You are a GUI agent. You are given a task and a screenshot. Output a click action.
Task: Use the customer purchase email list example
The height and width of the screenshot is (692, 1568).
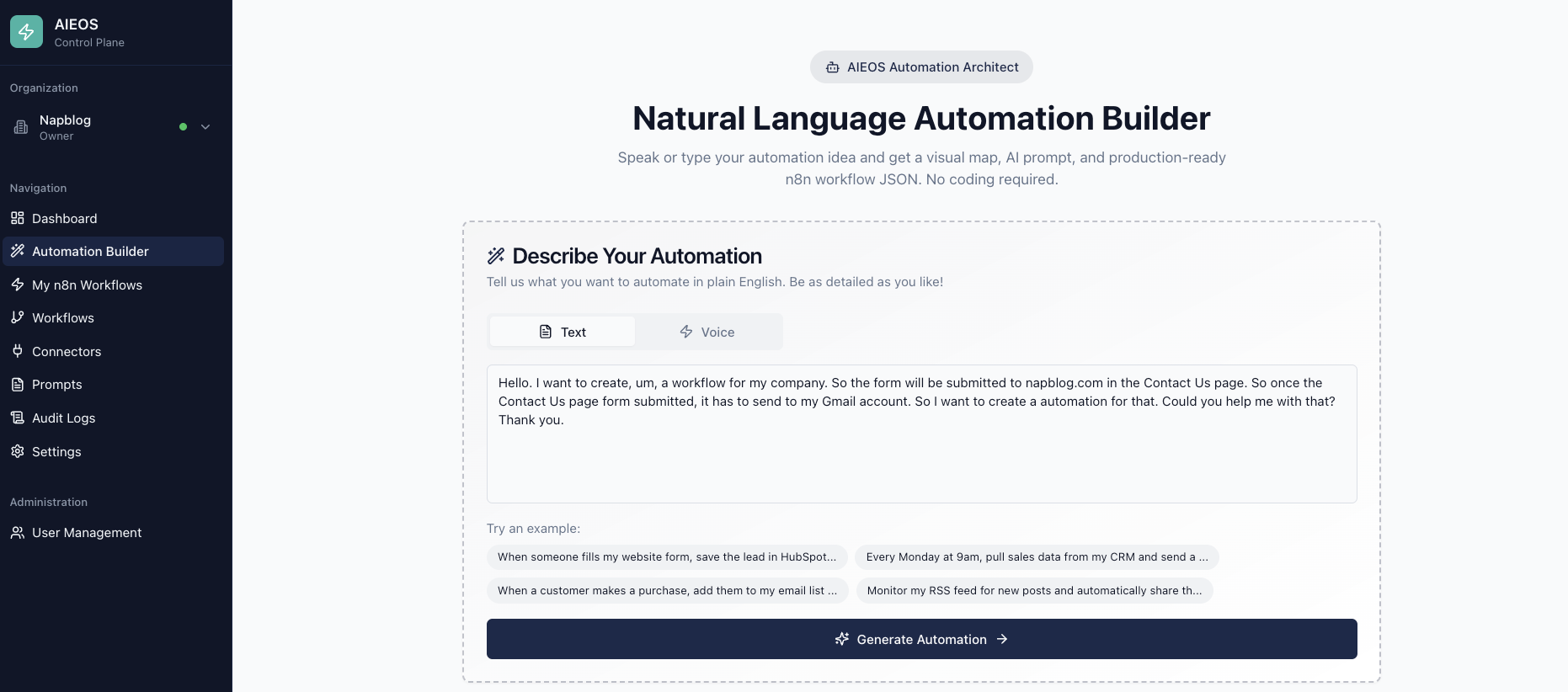click(667, 590)
